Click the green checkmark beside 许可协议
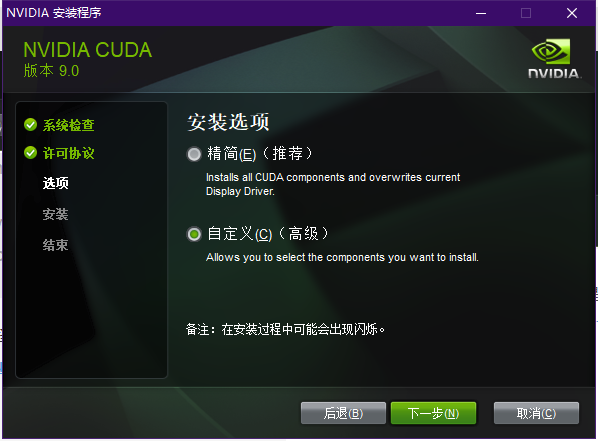Viewport: 598px width, 441px height. coord(31,153)
